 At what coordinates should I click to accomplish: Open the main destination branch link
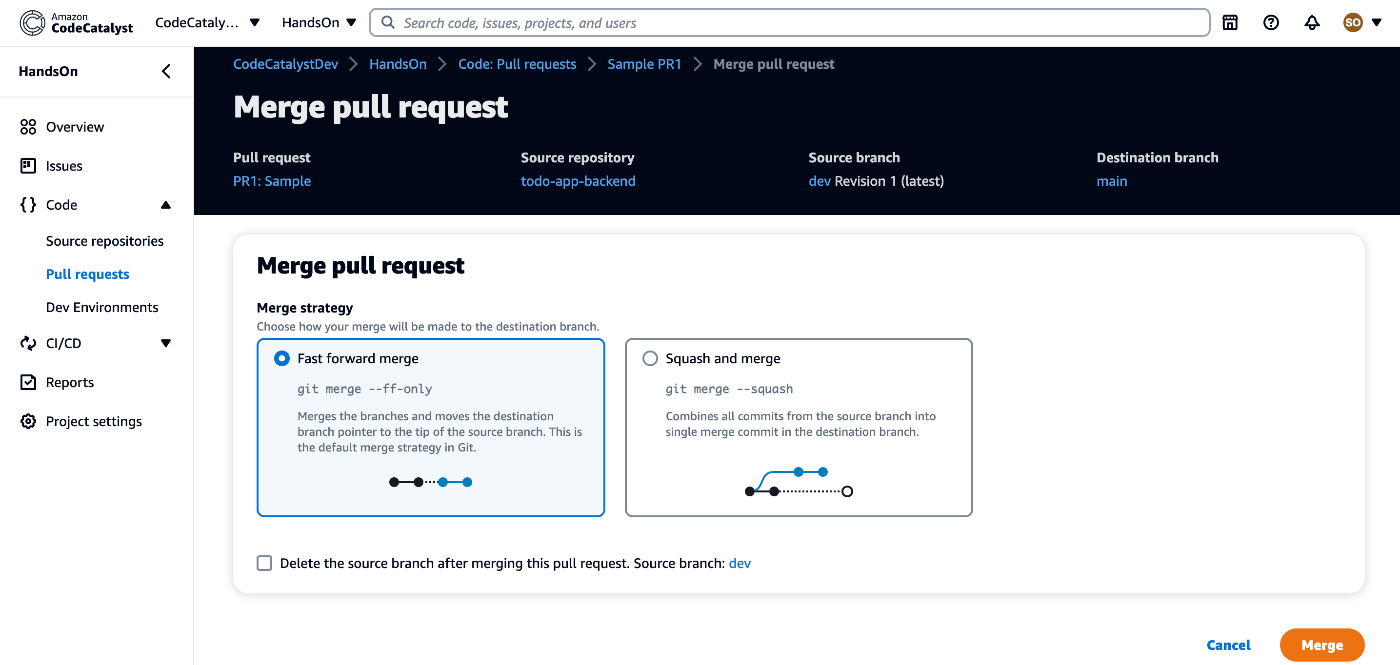[1112, 181]
